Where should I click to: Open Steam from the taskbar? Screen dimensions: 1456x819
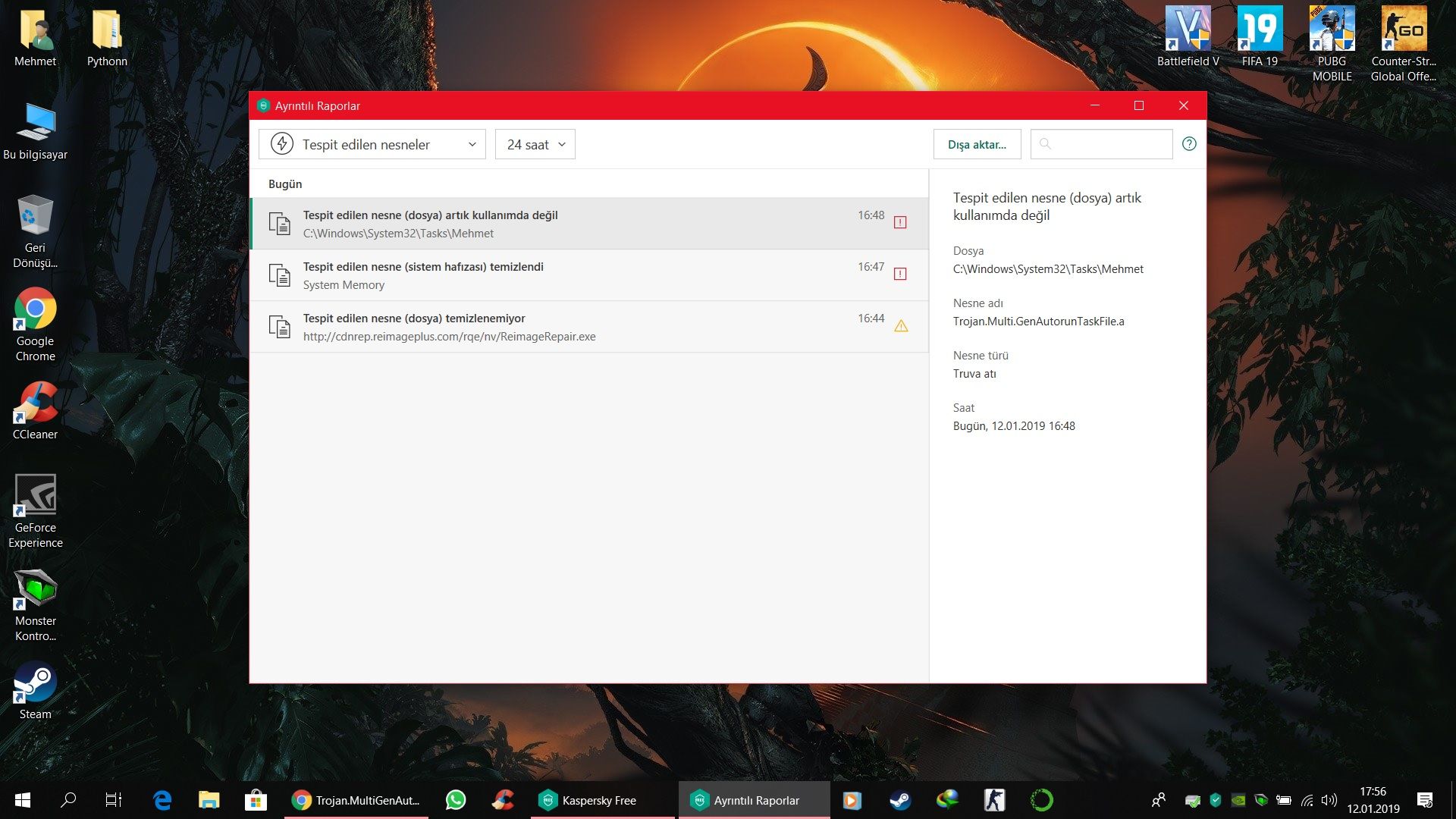pyautogui.click(x=900, y=800)
